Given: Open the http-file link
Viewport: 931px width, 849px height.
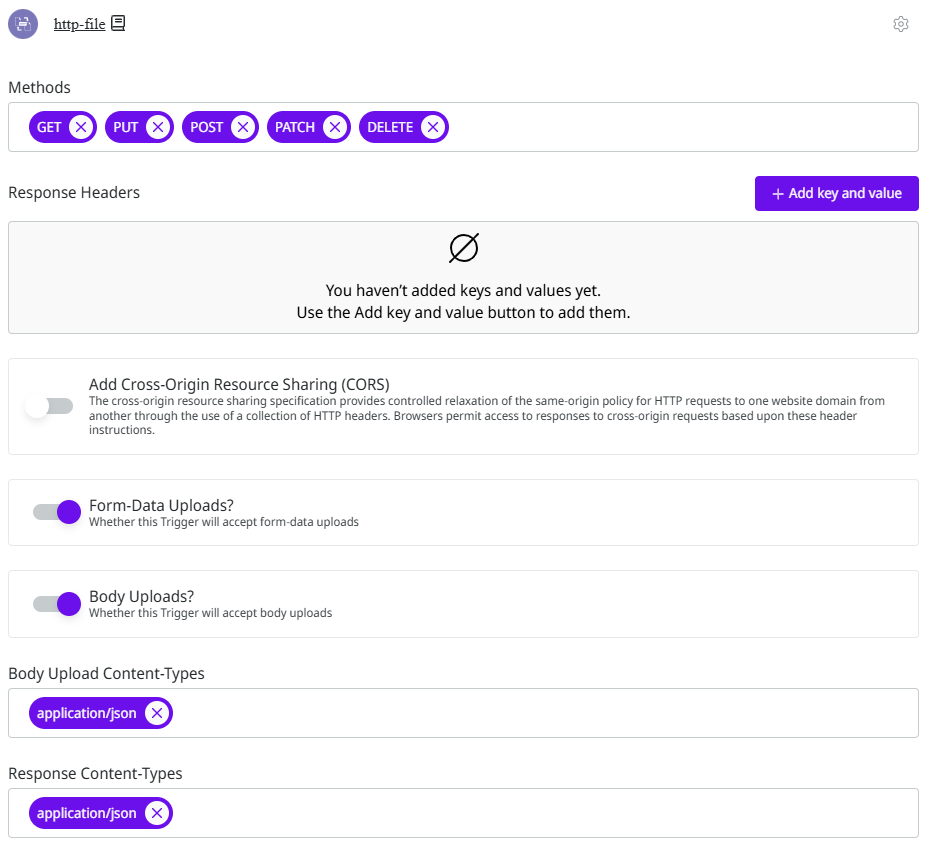Looking at the screenshot, I should coord(79,24).
